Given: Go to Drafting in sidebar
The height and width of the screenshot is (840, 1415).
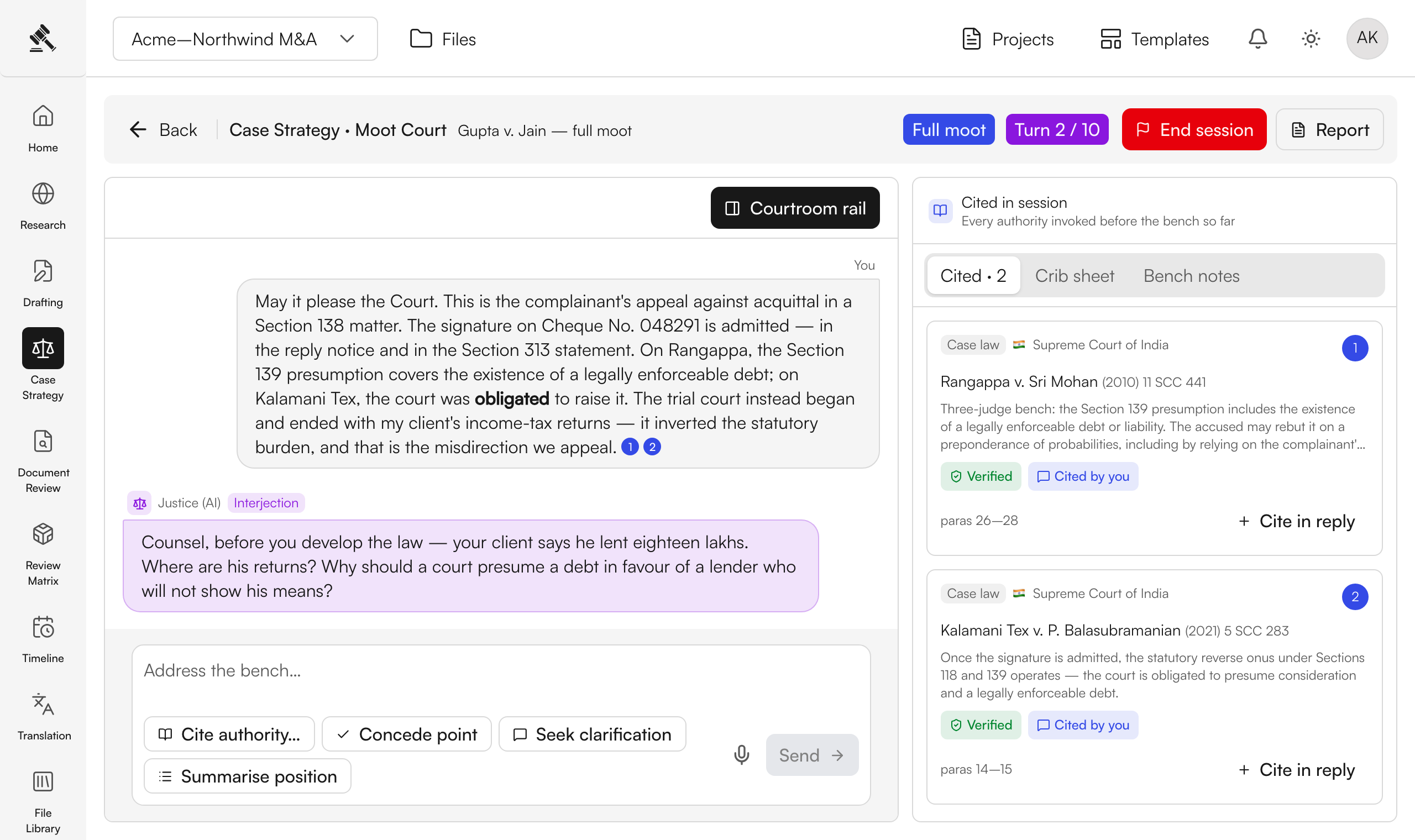Looking at the screenshot, I should click(43, 283).
